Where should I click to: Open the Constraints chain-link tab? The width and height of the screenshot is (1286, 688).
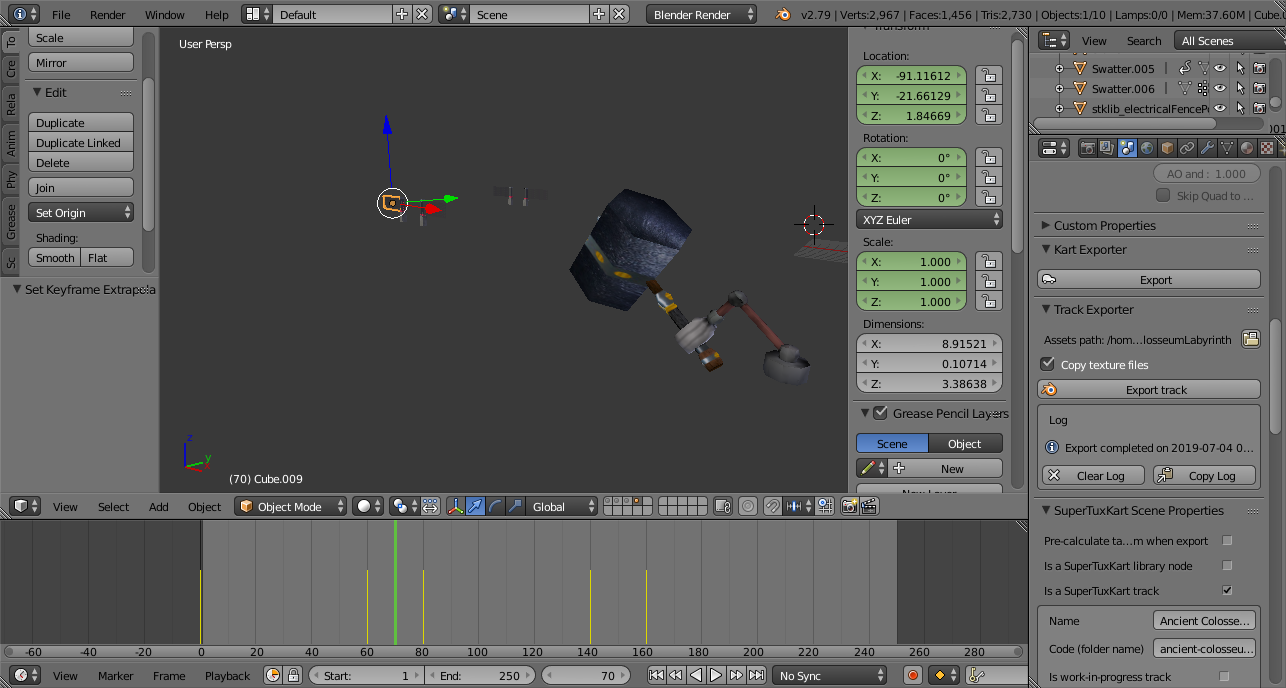coord(1187,148)
